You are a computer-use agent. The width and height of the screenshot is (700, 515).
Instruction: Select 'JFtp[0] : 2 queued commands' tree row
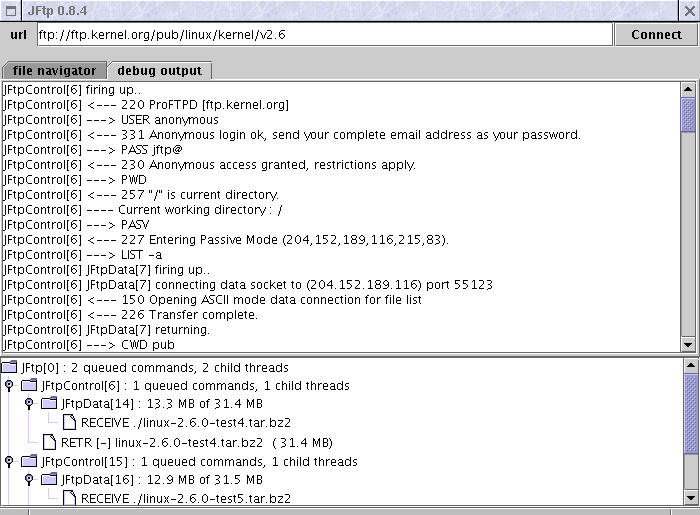click(x=155, y=368)
